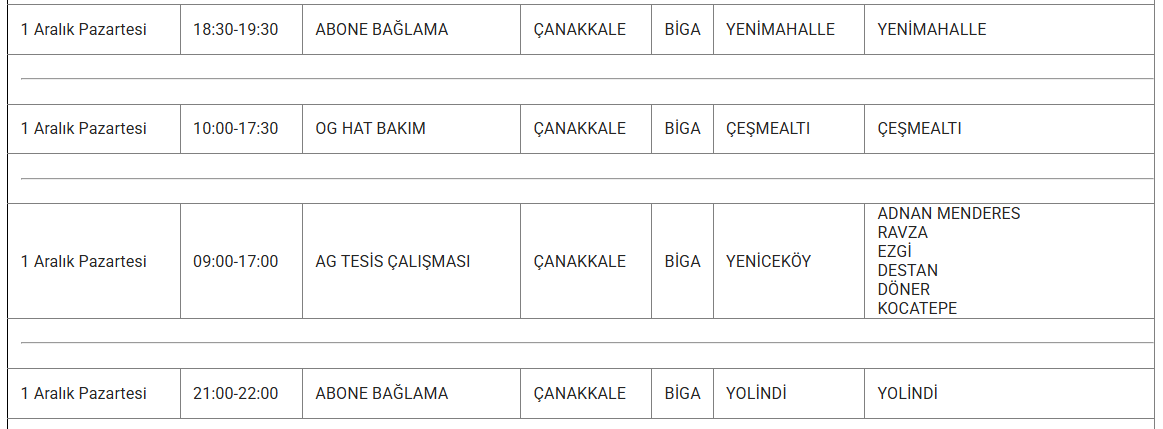
Task: Click ABONE BAĞLAMA in the 18:30-19:30 row
Action: 381,30
